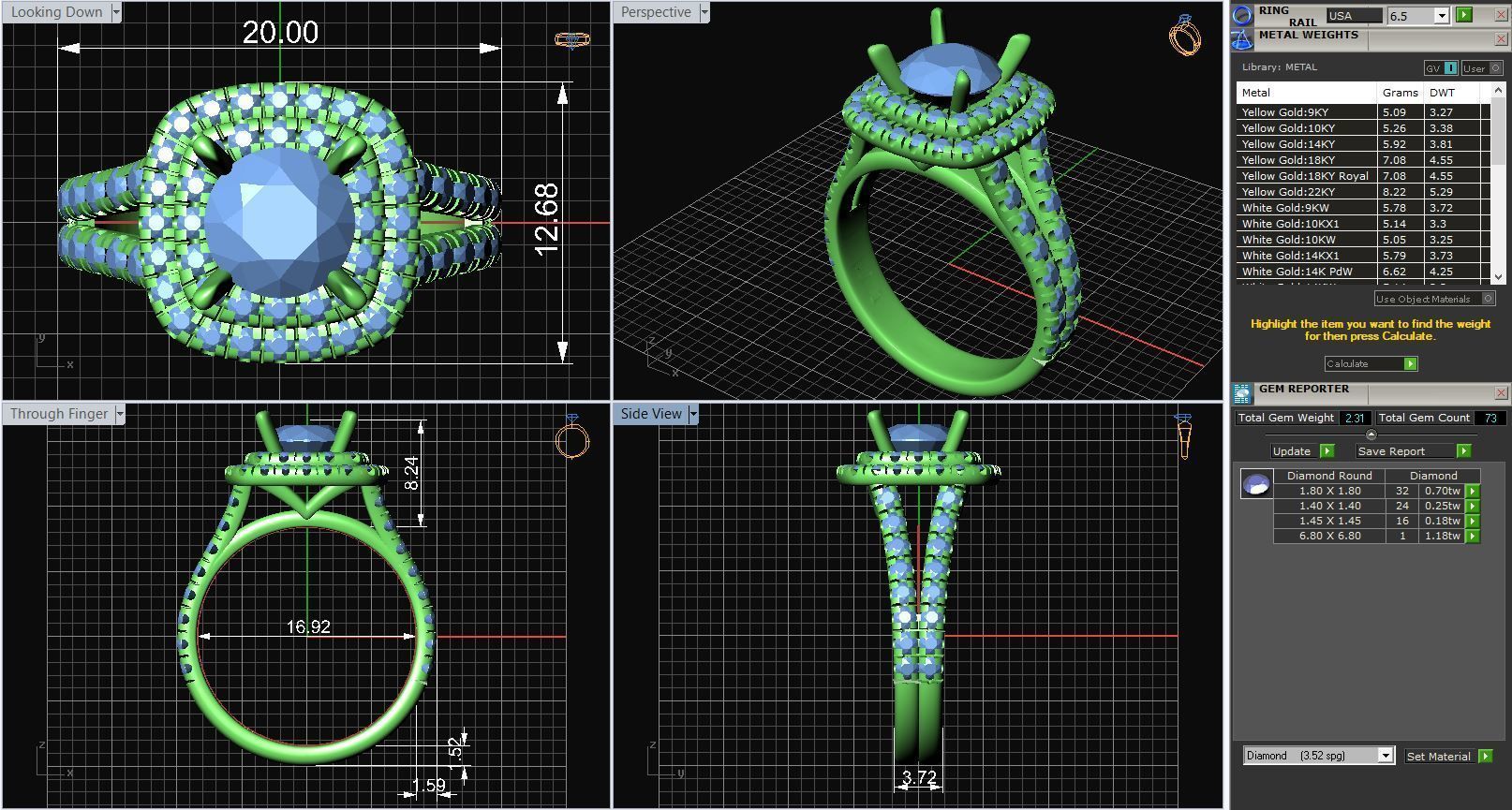This screenshot has height=810, width=1512.
Task: Click the Metal column header
Action: point(1306,93)
